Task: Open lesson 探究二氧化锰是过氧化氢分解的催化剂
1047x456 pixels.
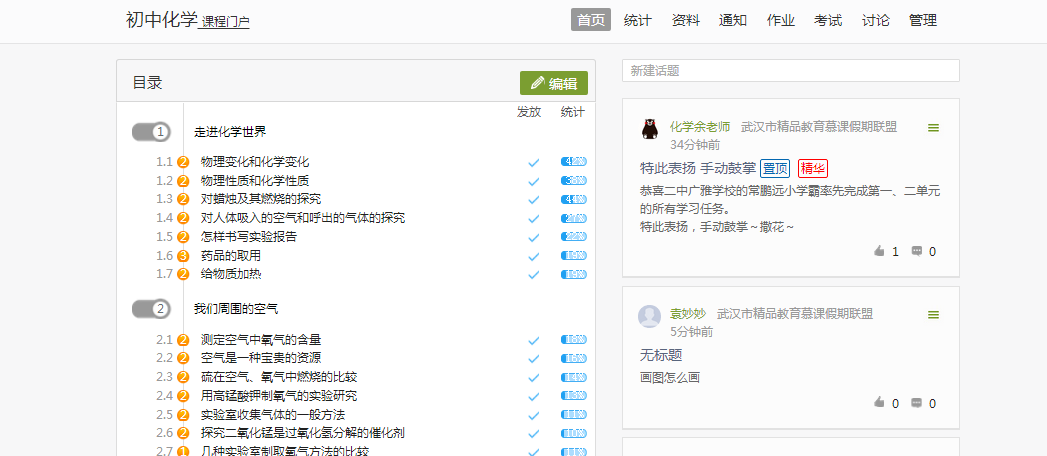Action: click(302, 433)
